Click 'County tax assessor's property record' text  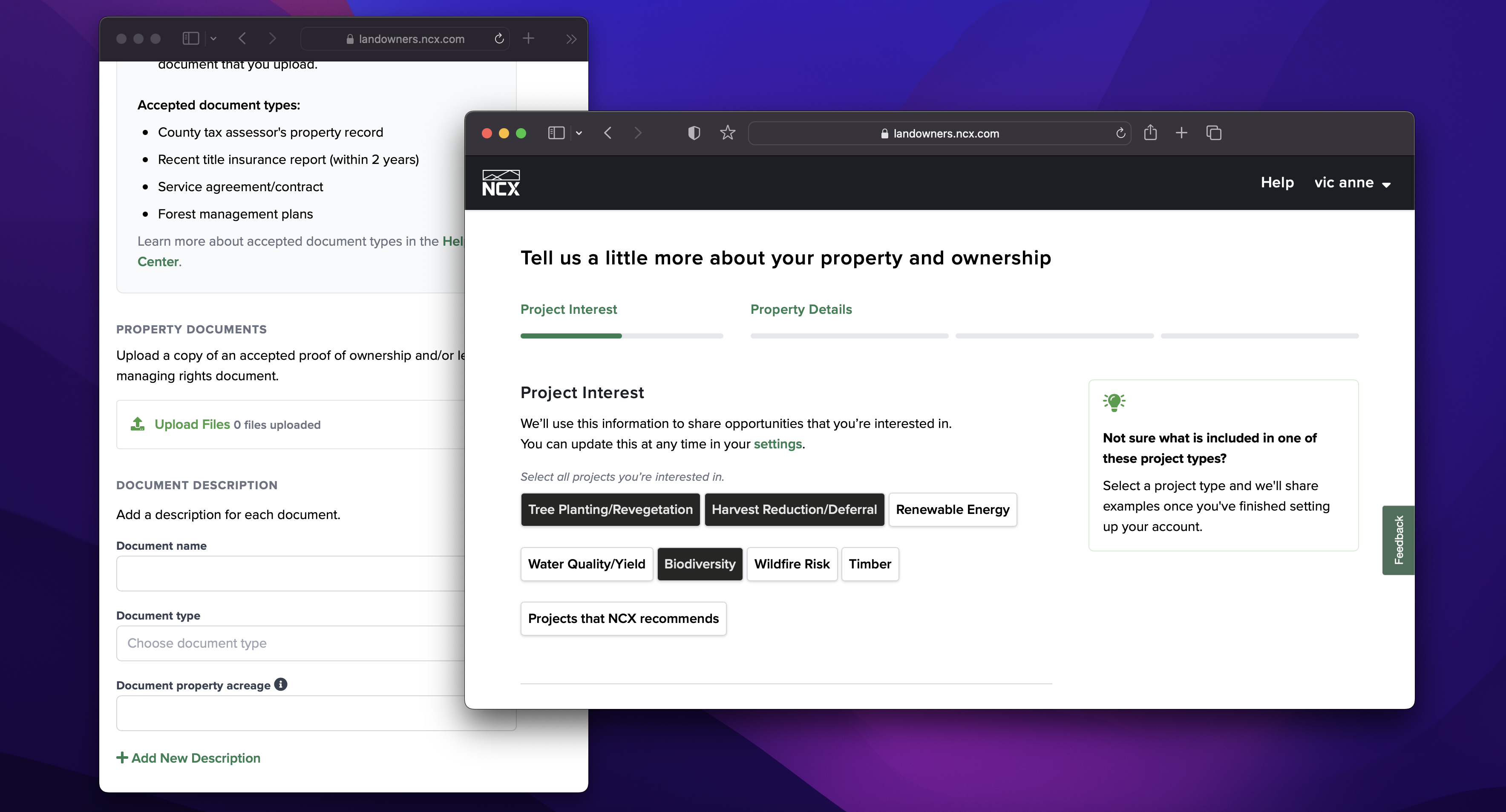(x=271, y=132)
